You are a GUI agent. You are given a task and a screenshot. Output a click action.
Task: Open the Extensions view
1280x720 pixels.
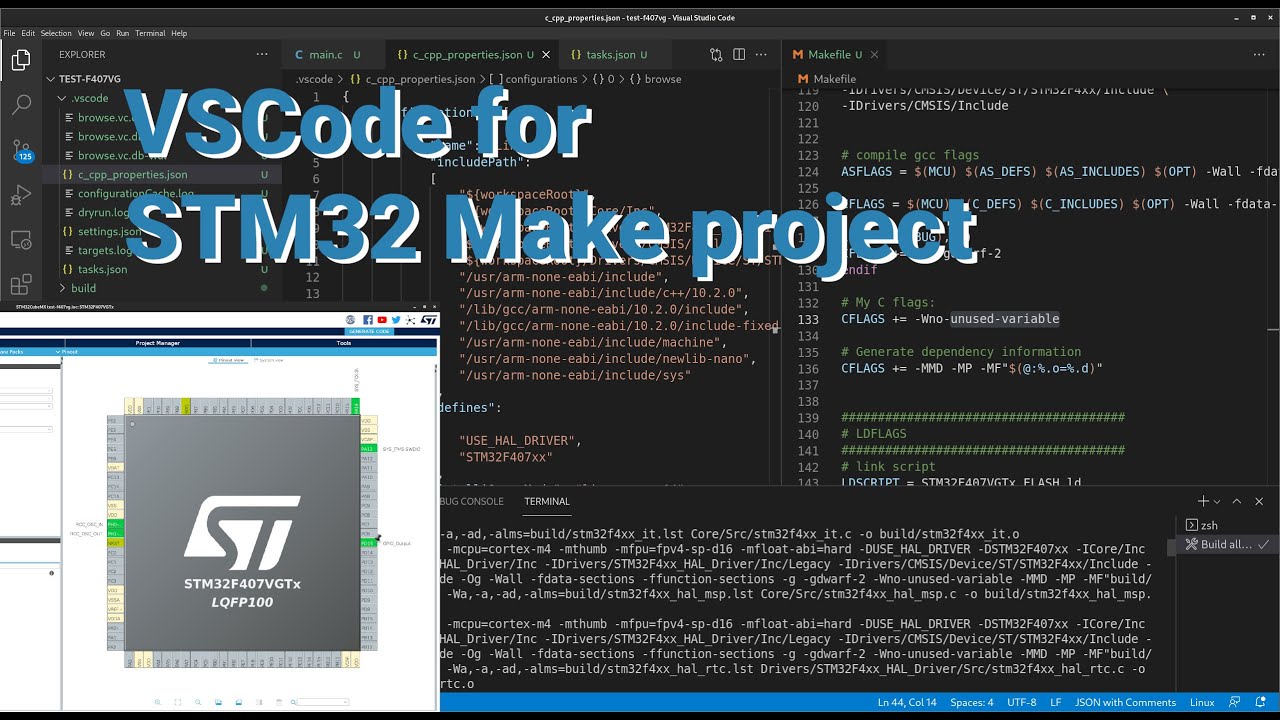pos(21,285)
